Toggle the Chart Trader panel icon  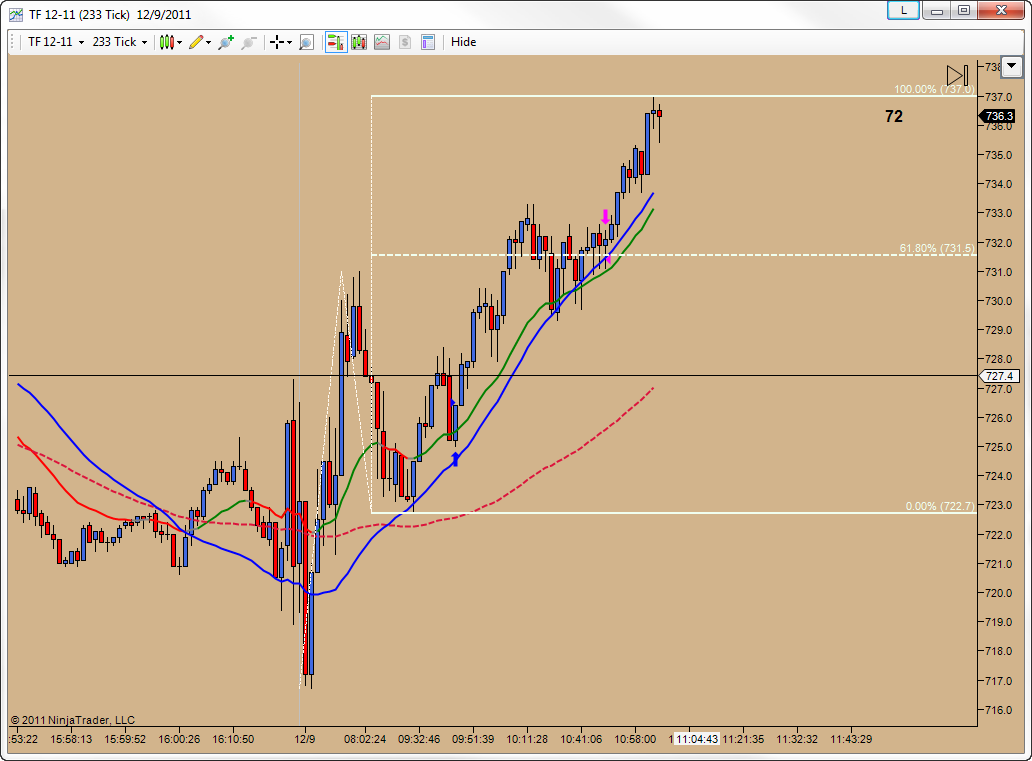pyautogui.click(x=336, y=42)
